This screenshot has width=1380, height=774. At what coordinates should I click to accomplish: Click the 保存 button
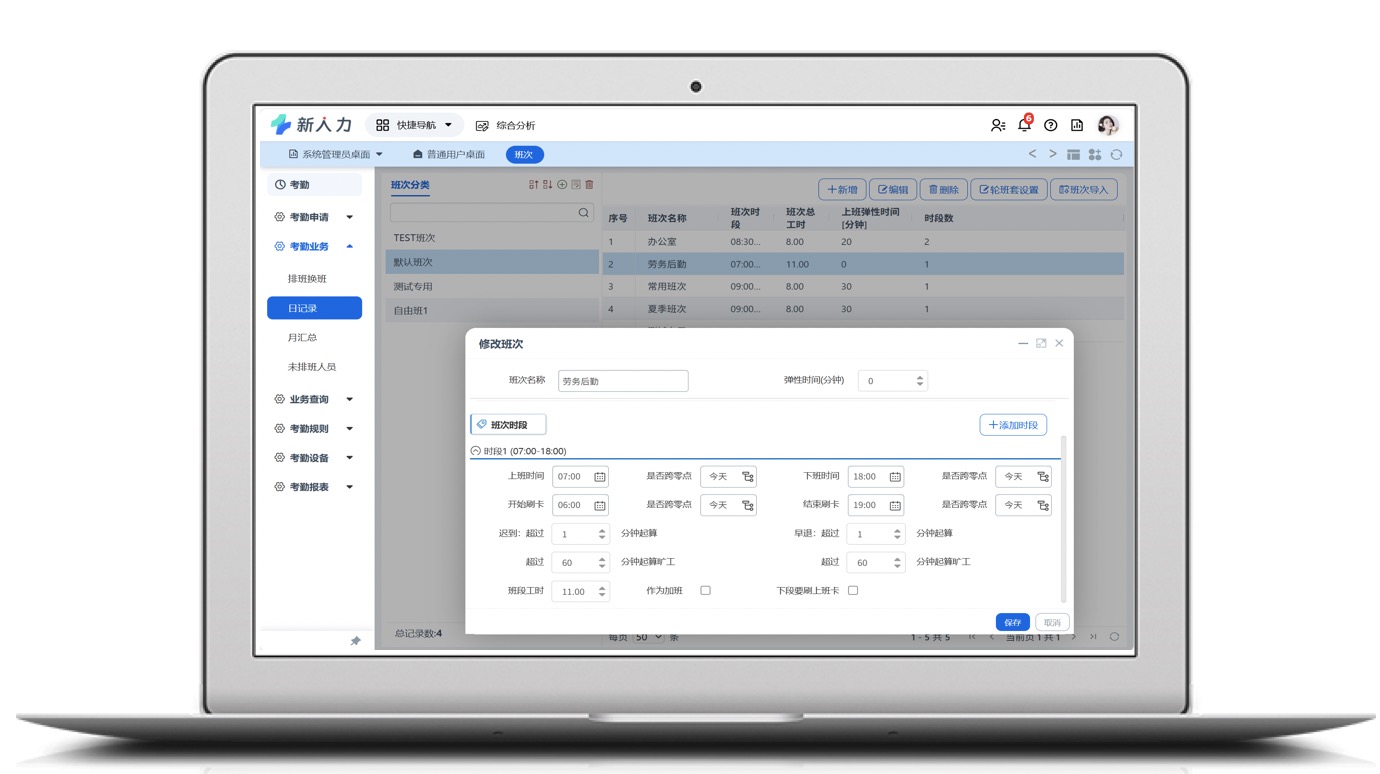point(1012,622)
